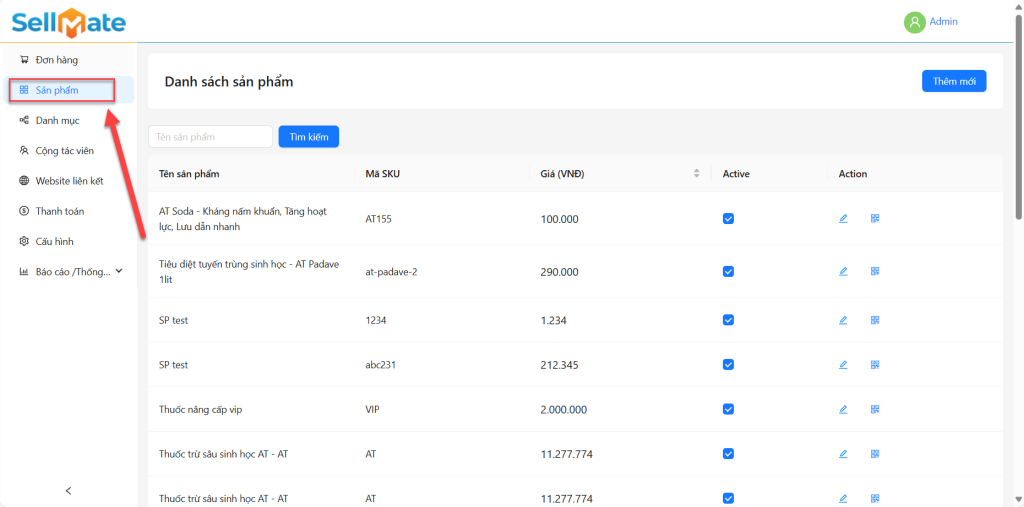Image resolution: width=1024 pixels, height=507 pixels.
Task: Click the edit pencil for Thuốc nâng cấp vip
Action: tap(843, 409)
